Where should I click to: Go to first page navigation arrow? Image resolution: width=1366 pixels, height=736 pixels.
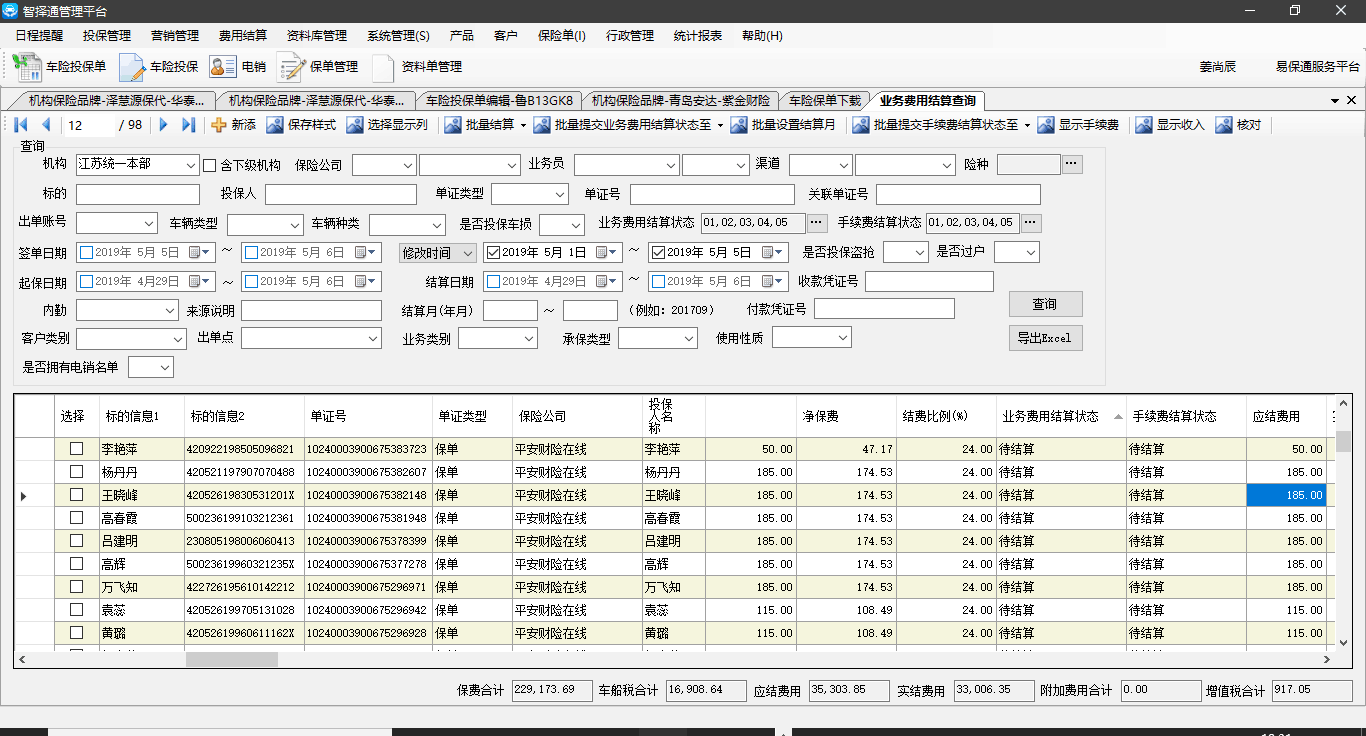(x=21, y=125)
